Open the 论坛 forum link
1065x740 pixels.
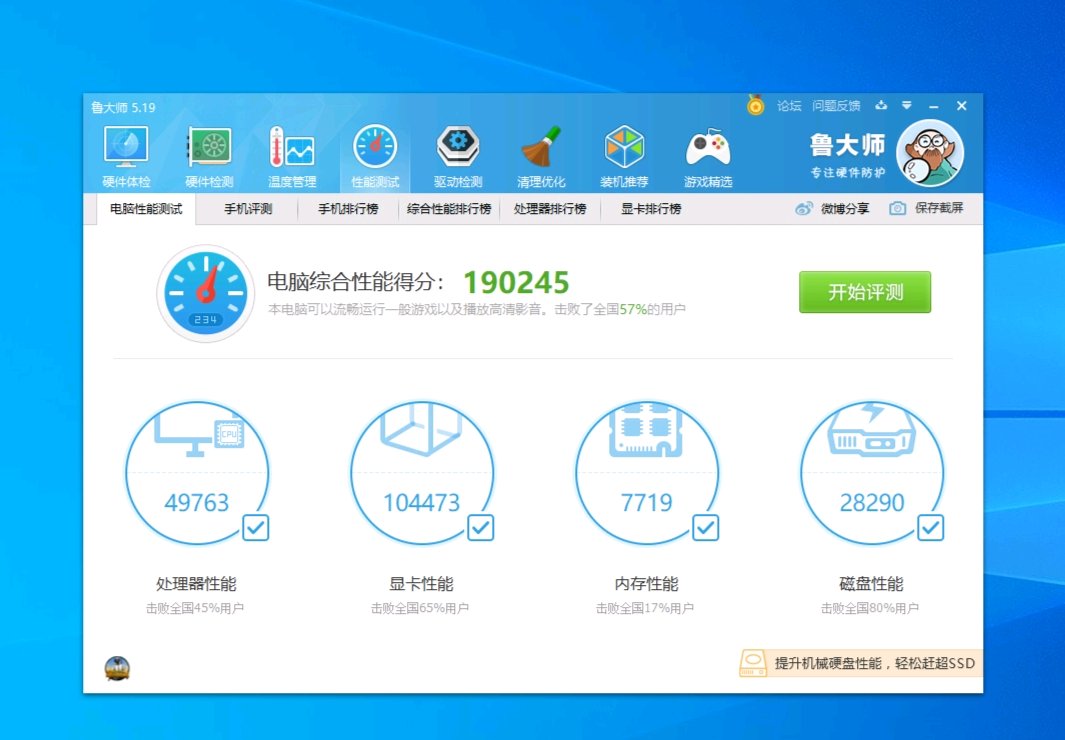[789, 106]
